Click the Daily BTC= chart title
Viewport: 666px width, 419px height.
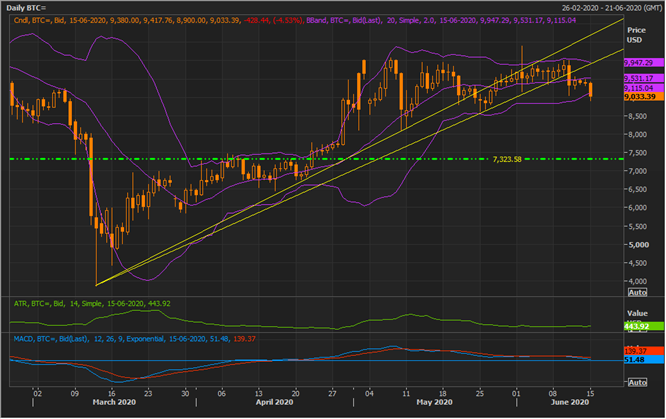pyautogui.click(x=26, y=8)
